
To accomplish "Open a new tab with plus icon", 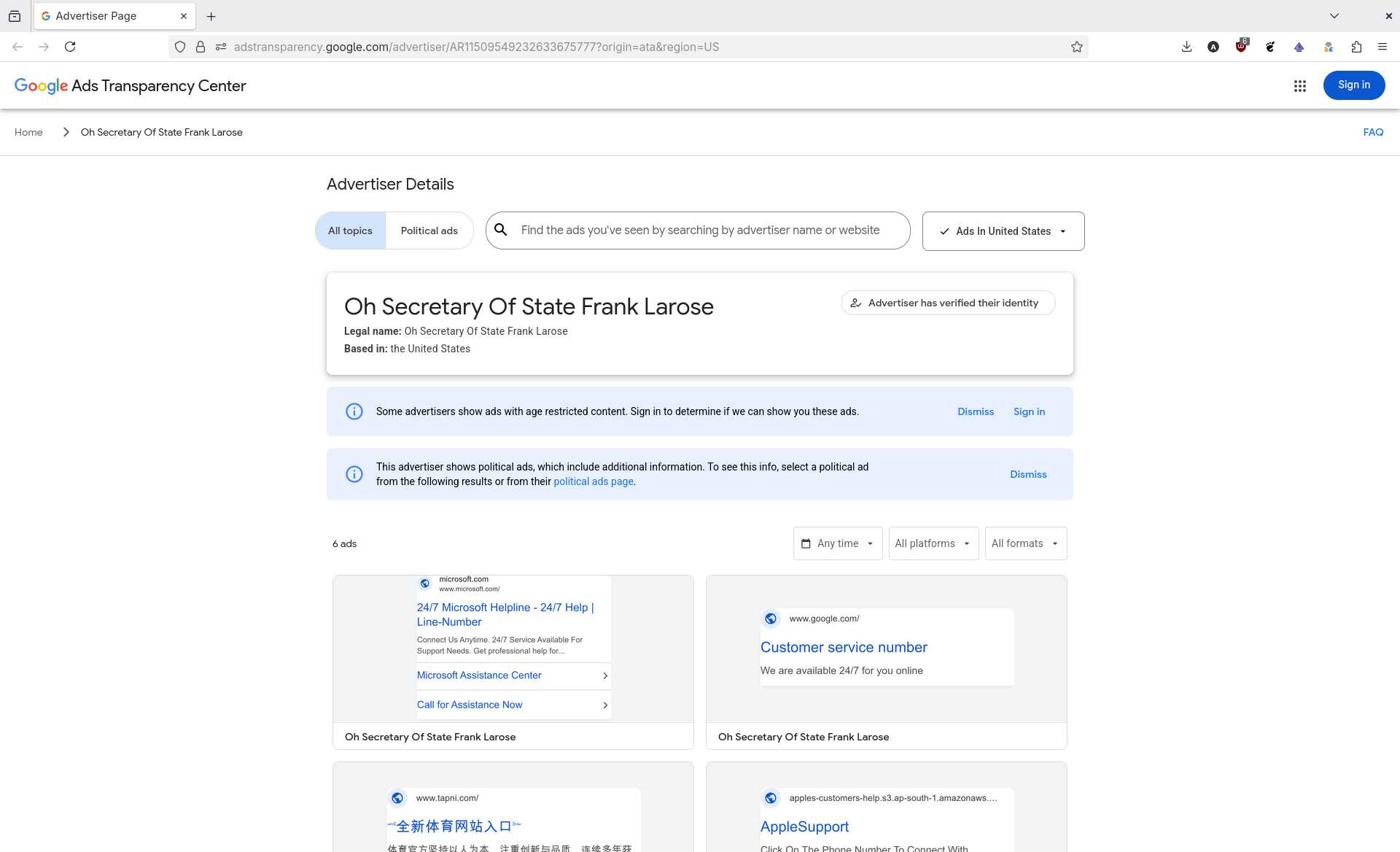I will tap(211, 16).
